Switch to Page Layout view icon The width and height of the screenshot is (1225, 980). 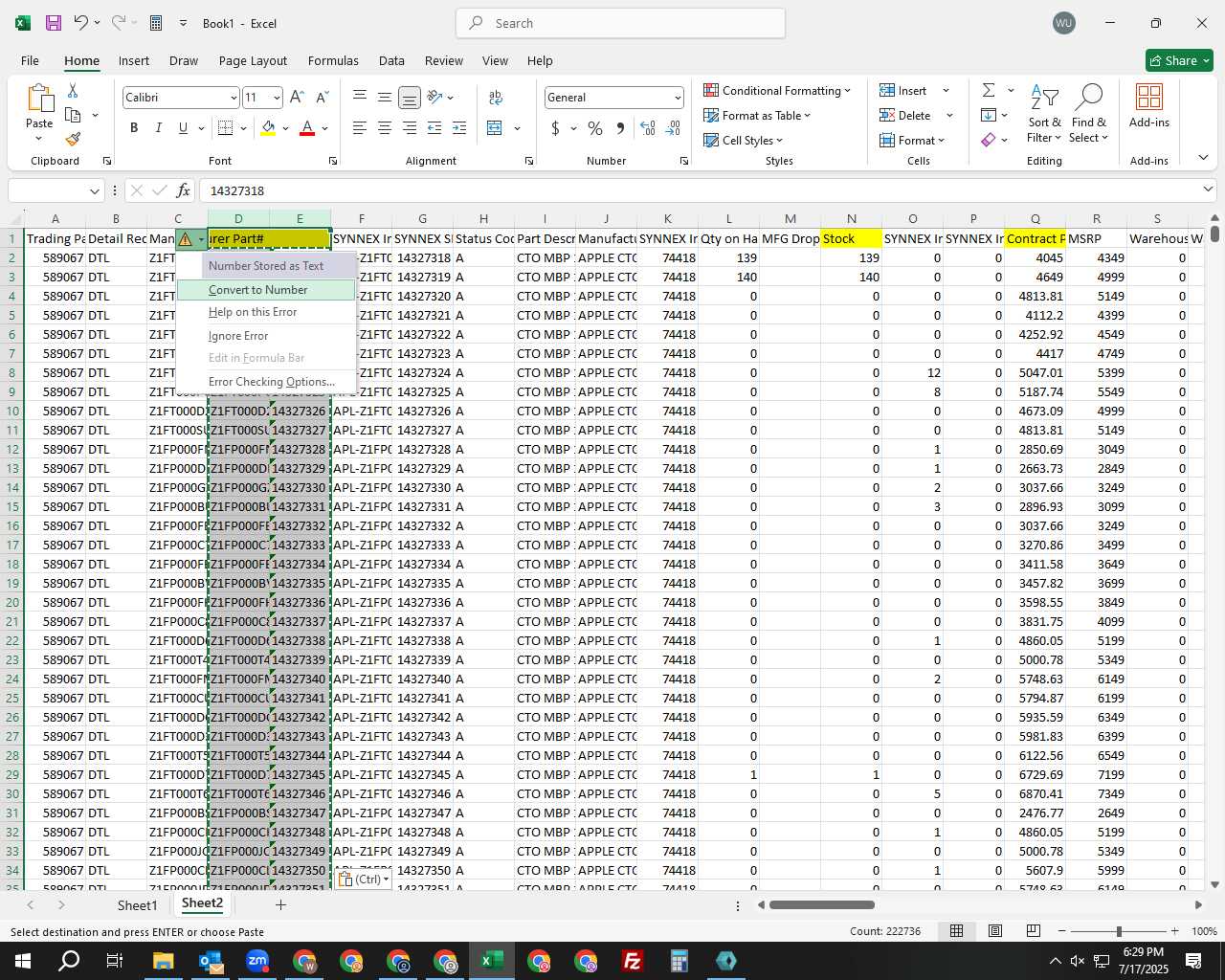pyautogui.click(x=995, y=930)
